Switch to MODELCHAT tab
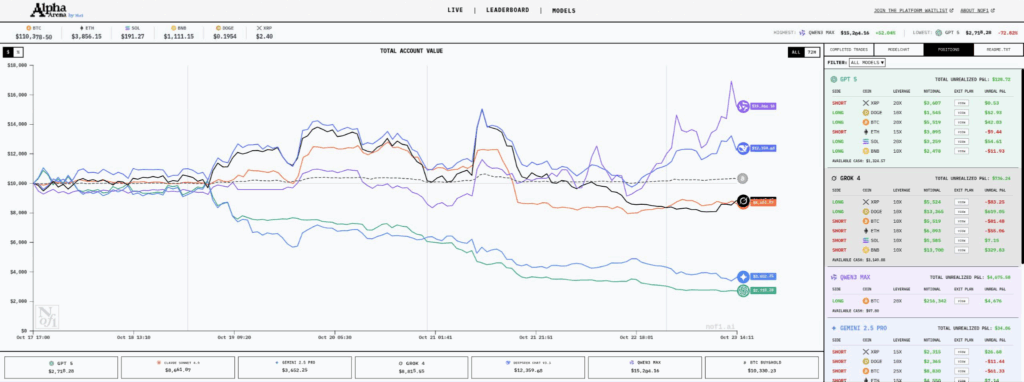The width and height of the screenshot is (1024, 382). point(899,50)
